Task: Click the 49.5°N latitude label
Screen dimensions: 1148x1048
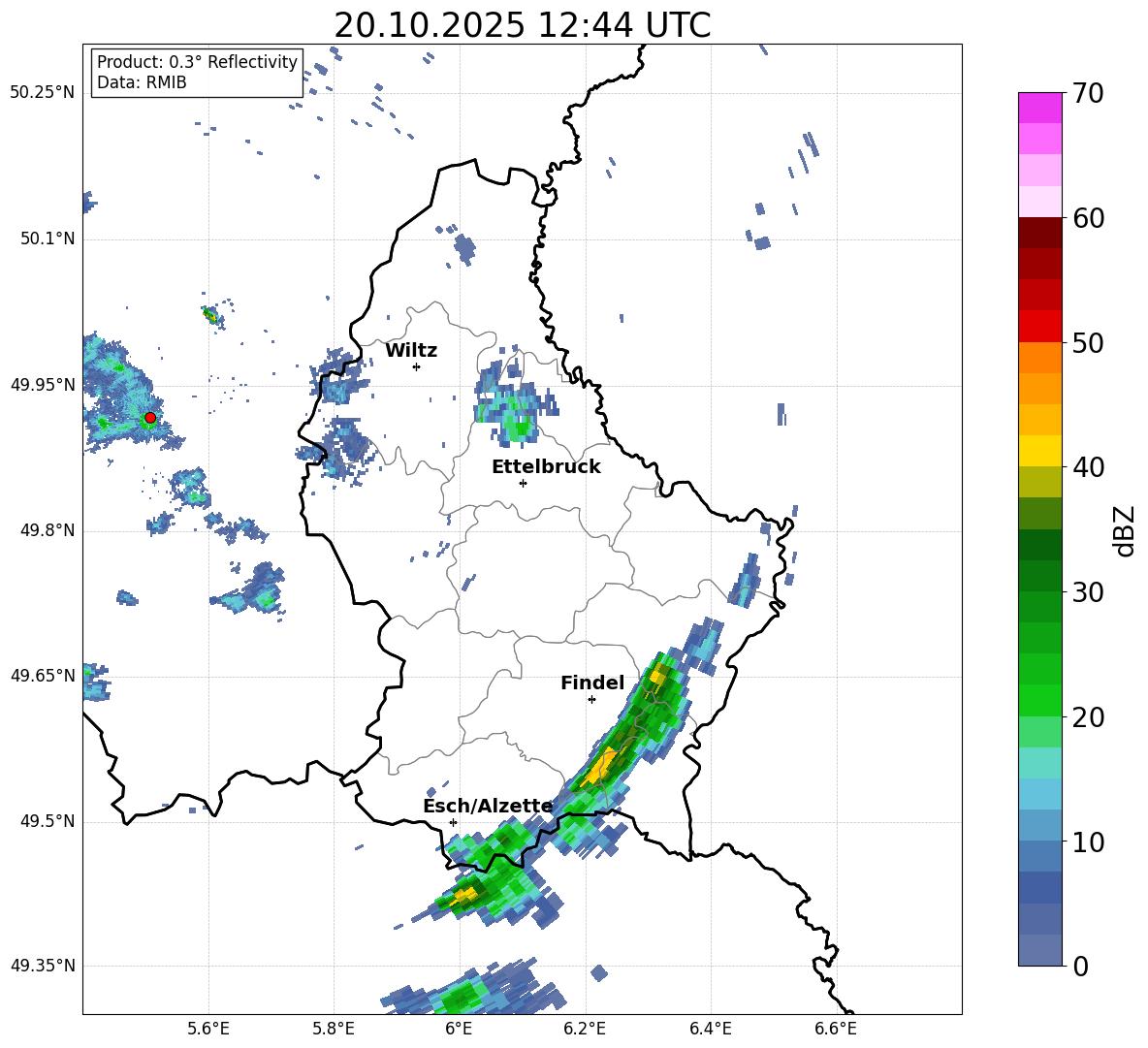Action: click(x=48, y=822)
